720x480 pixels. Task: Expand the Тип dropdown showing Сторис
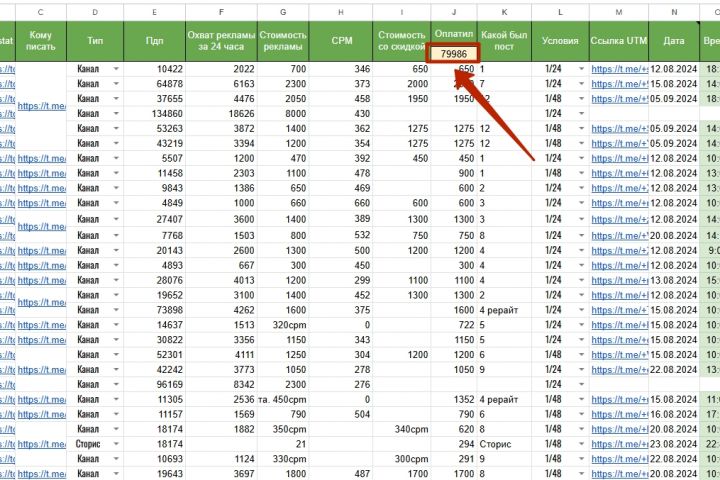(x=116, y=444)
